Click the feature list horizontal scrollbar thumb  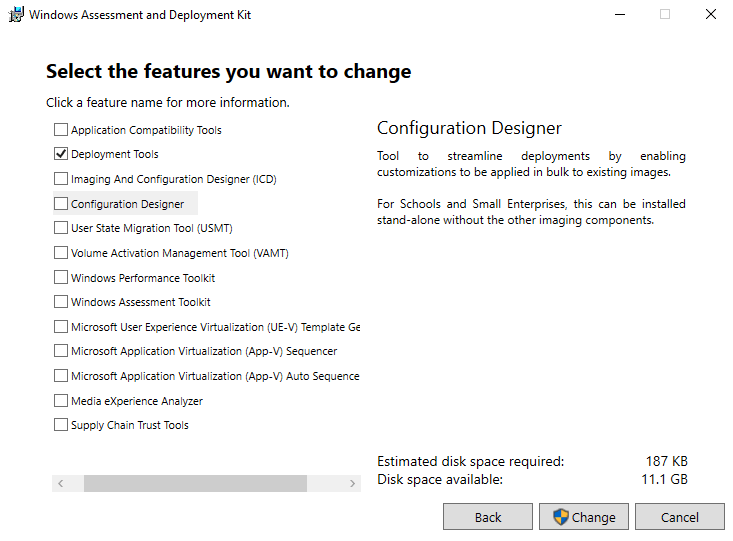(x=195, y=484)
